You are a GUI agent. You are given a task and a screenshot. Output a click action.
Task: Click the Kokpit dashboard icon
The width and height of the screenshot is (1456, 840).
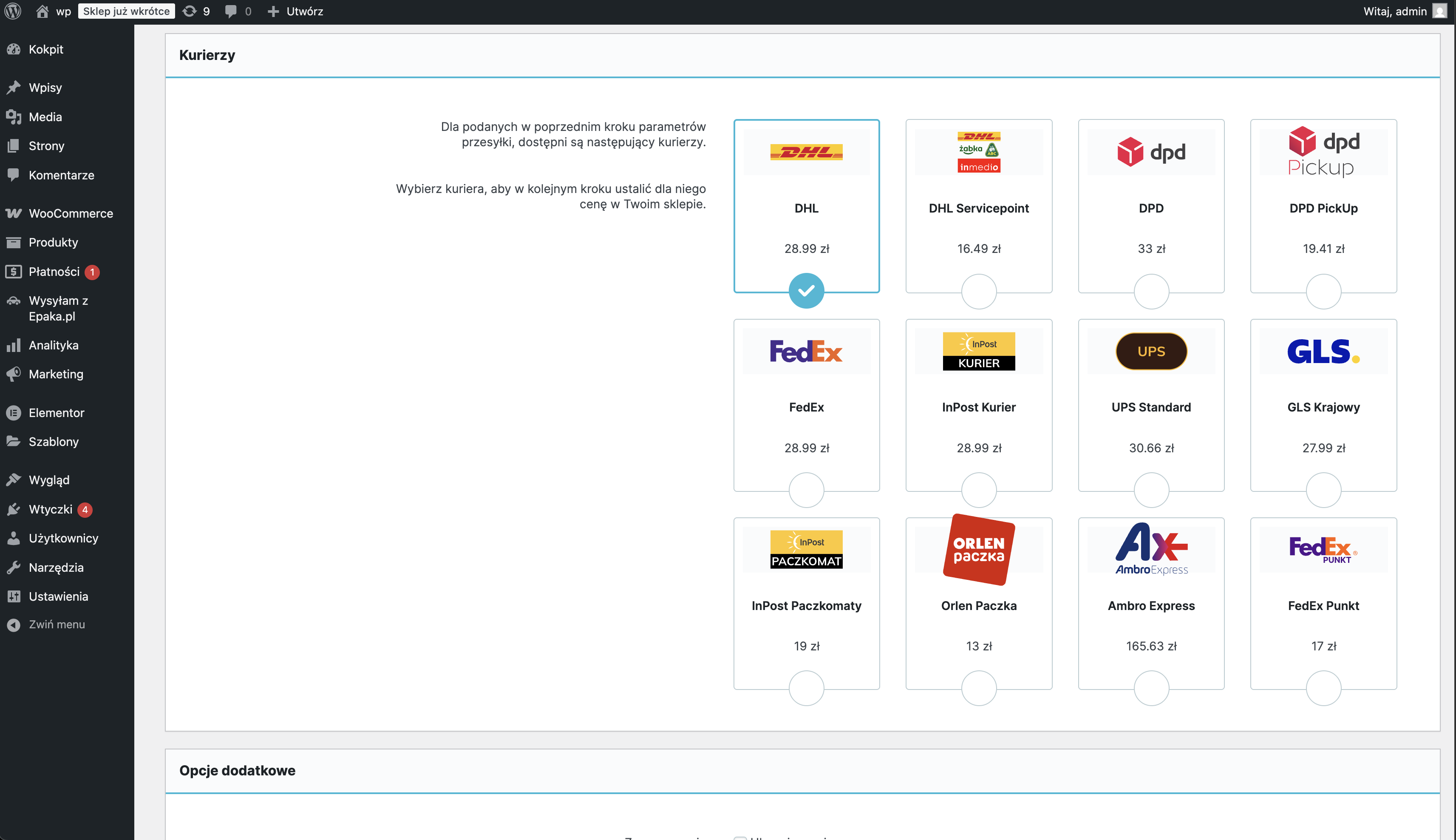click(13, 49)
